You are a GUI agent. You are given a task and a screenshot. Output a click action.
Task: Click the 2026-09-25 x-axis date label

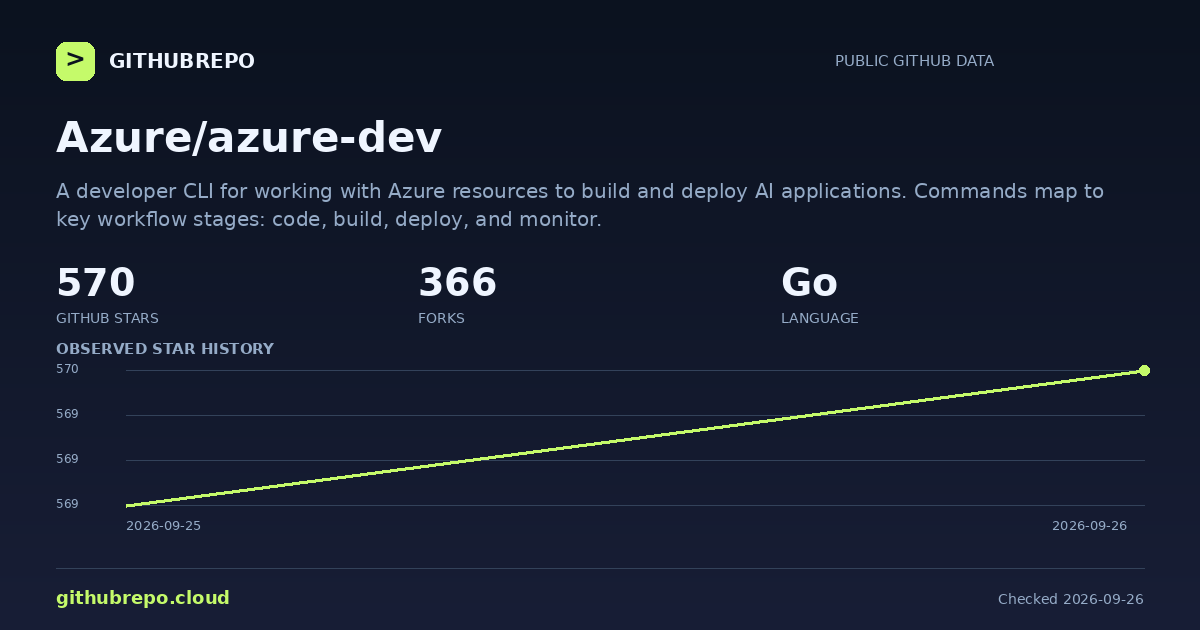pos(163,525)
